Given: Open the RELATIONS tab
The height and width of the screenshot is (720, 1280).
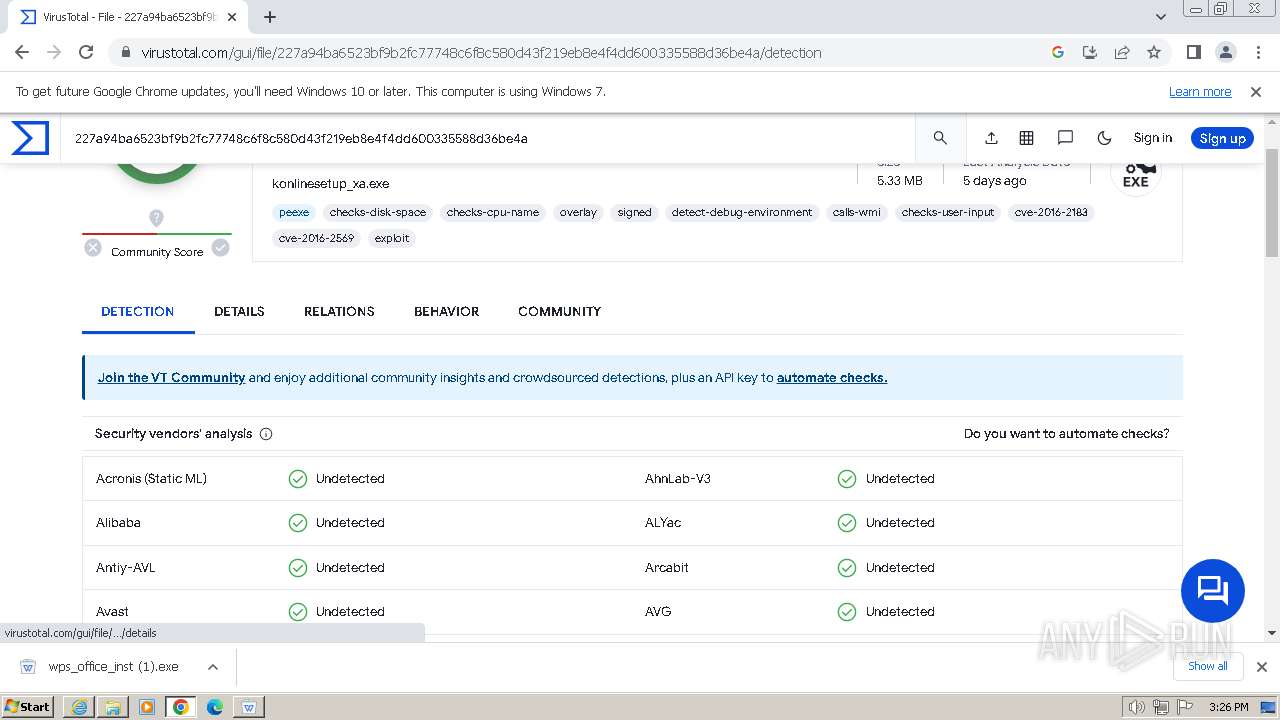Looking at the screenshot, I should coord(339,312).
